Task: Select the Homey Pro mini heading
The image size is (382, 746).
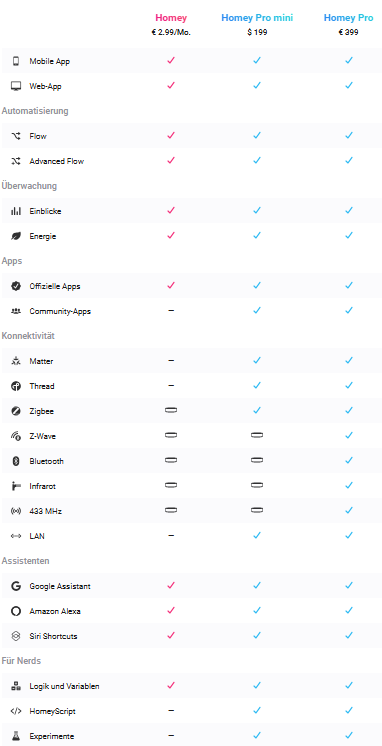Action: coord(257,18)
